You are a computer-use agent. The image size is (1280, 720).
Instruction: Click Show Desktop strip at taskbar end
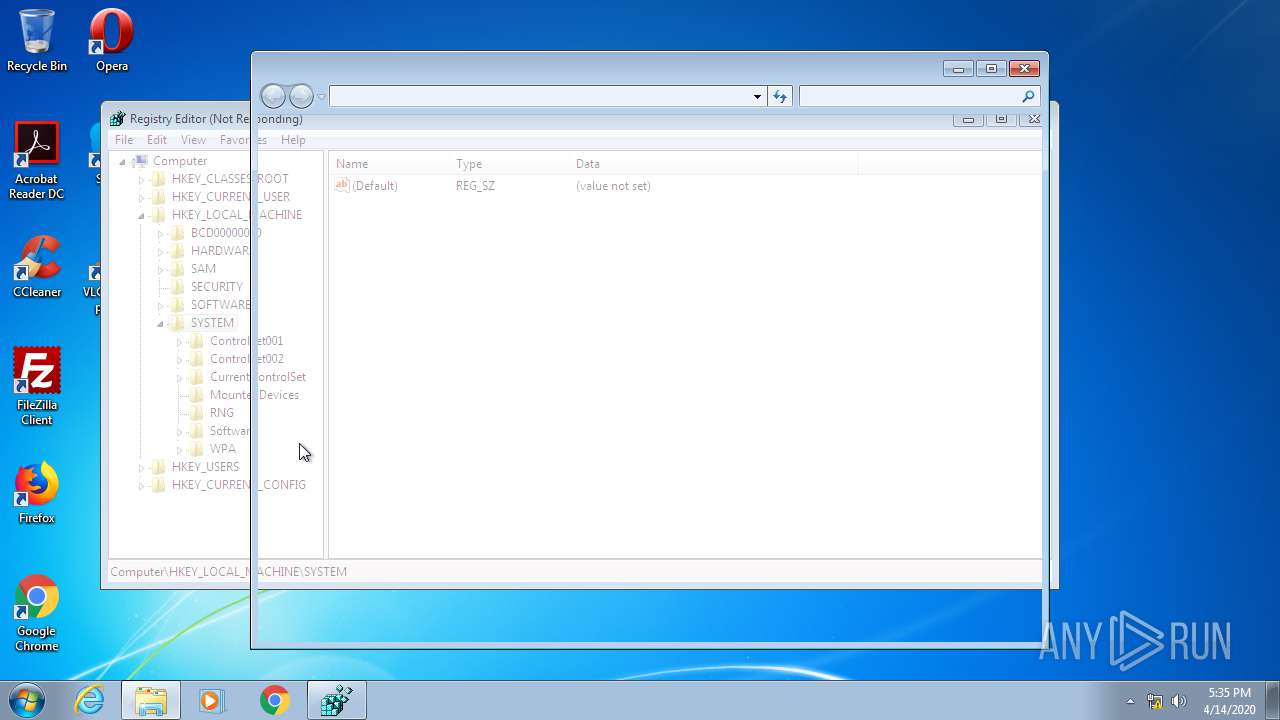click(1272, 700)
